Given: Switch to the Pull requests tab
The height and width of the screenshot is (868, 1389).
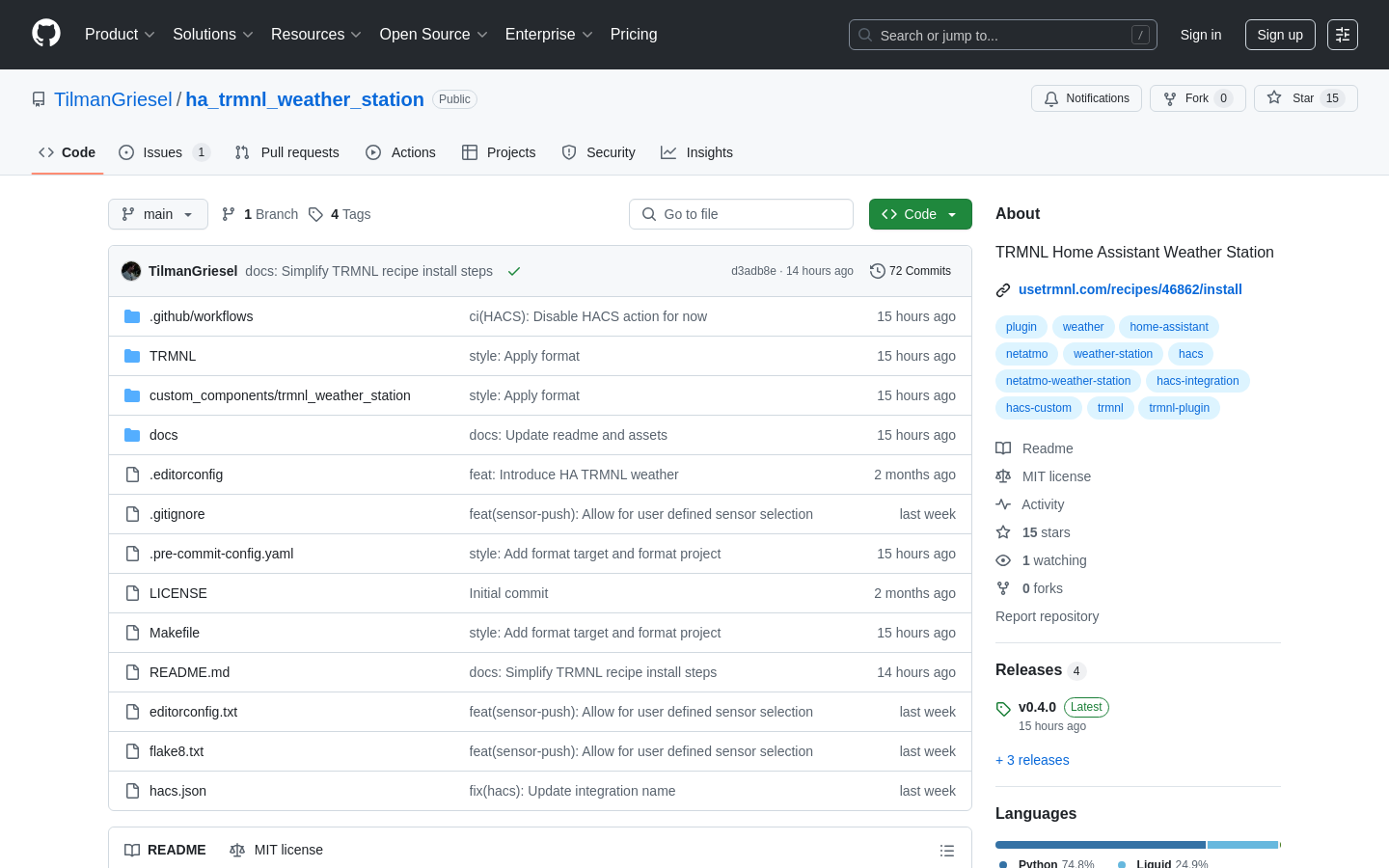Looking at the screenshot, I should pos(287,152).
